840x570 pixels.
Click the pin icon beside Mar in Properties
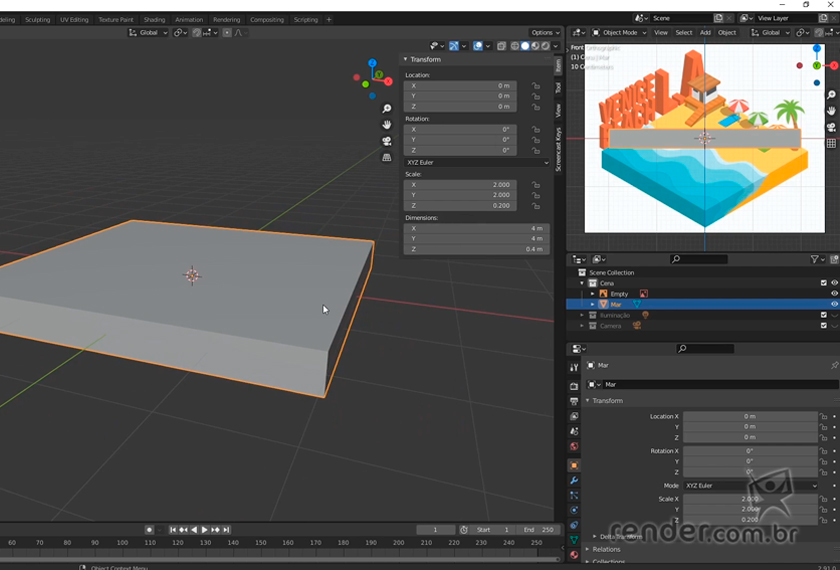point(834,366)
